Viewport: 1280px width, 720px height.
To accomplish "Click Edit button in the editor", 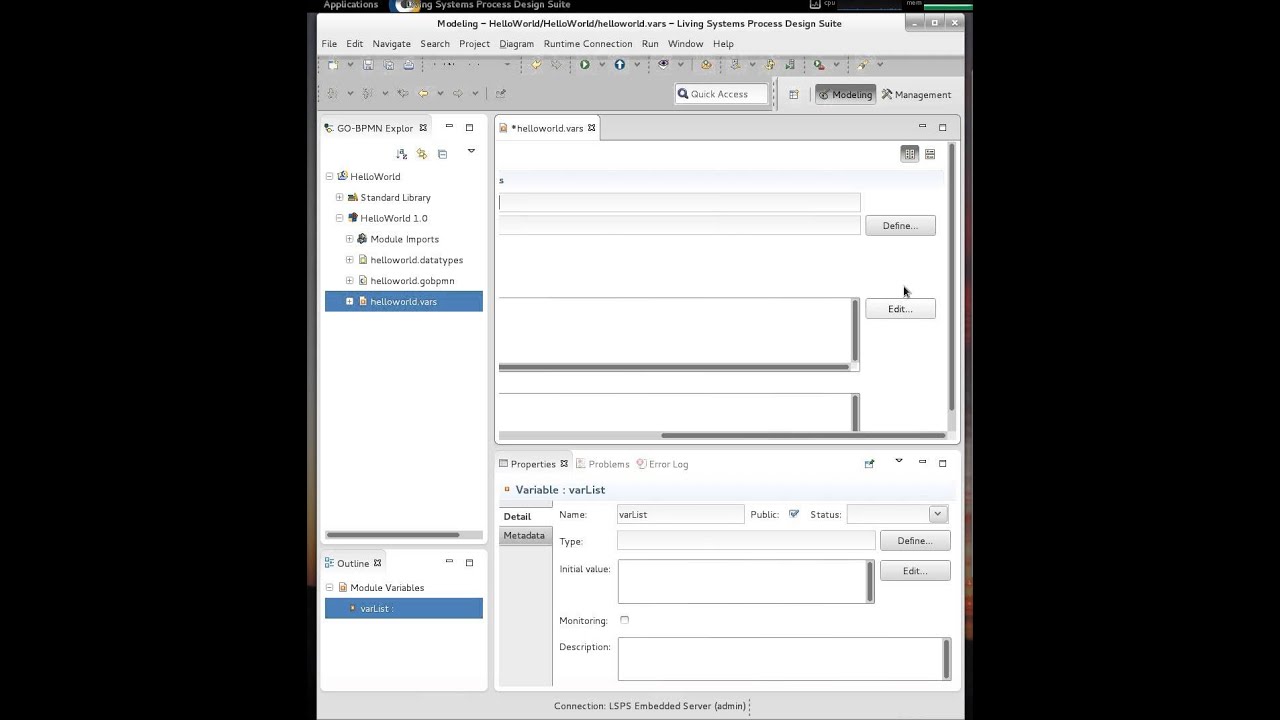I will pyautogui.click(x=900, y=309).
